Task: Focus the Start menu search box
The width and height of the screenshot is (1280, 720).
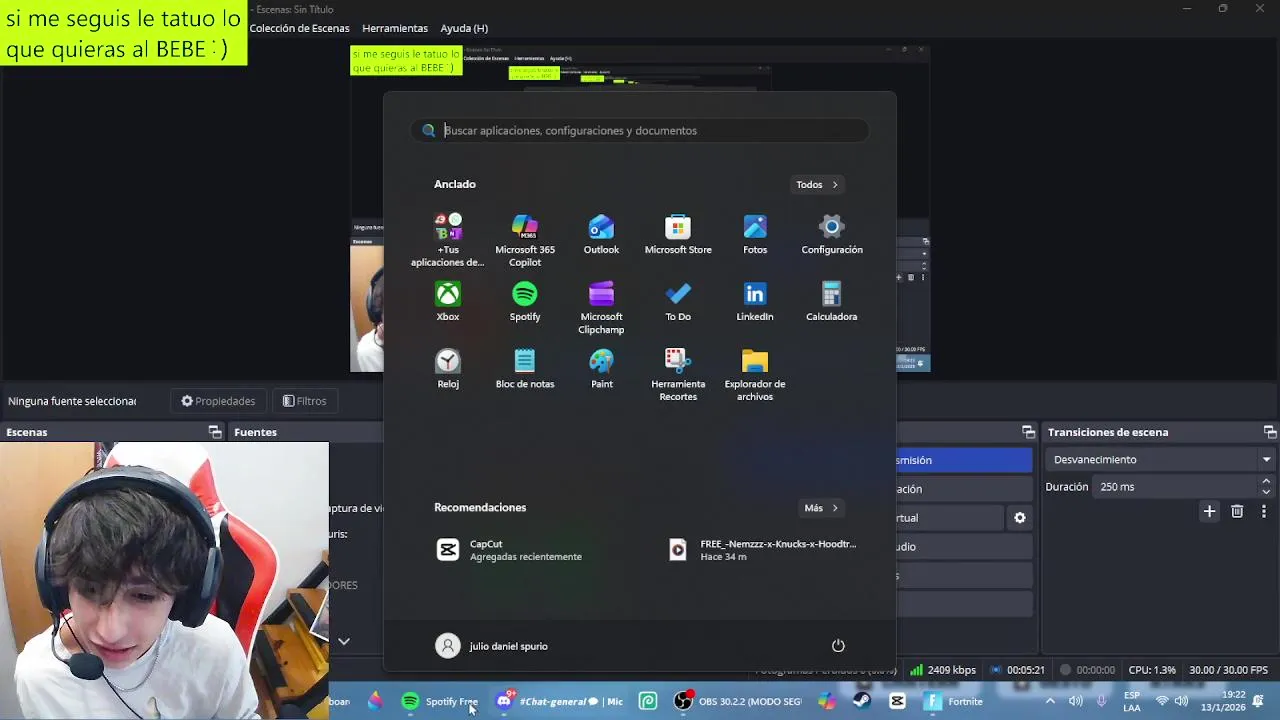Action: coord(640,130)
